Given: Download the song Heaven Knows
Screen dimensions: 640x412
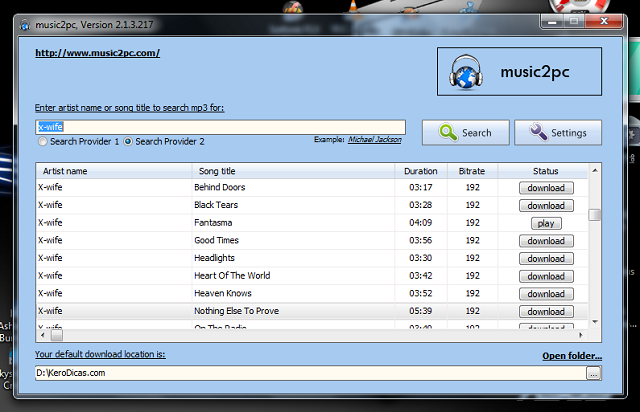Looking at the screenshot, I should pyautogui.click(x=546, y=294).
